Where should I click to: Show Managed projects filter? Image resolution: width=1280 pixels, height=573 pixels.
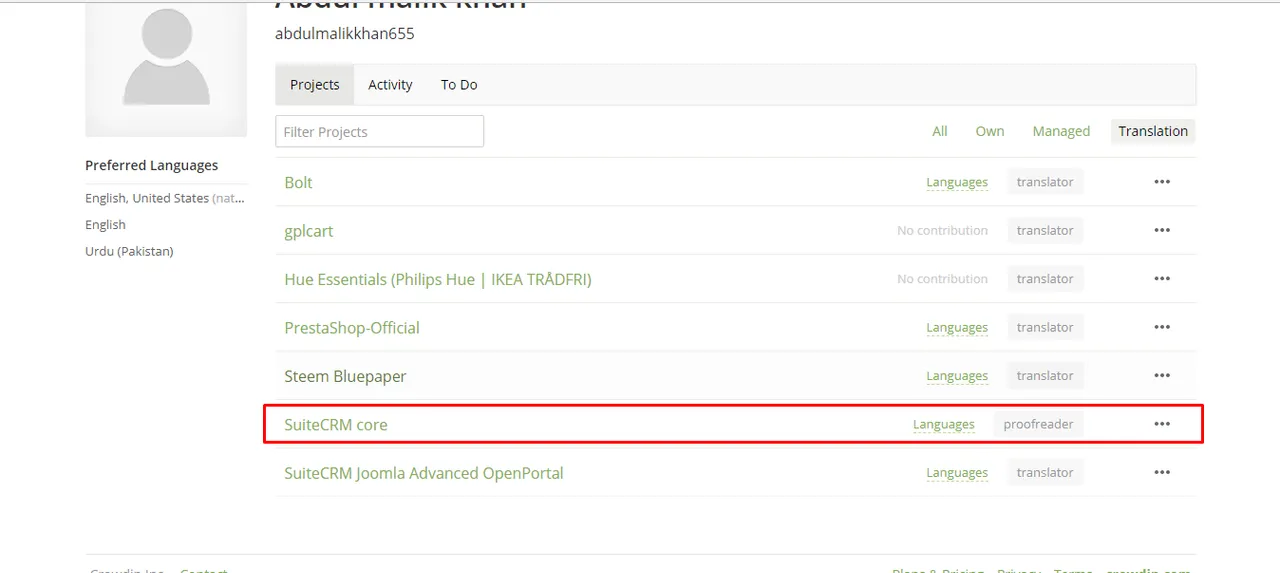pyautogui.click(x=1061, y=131)
